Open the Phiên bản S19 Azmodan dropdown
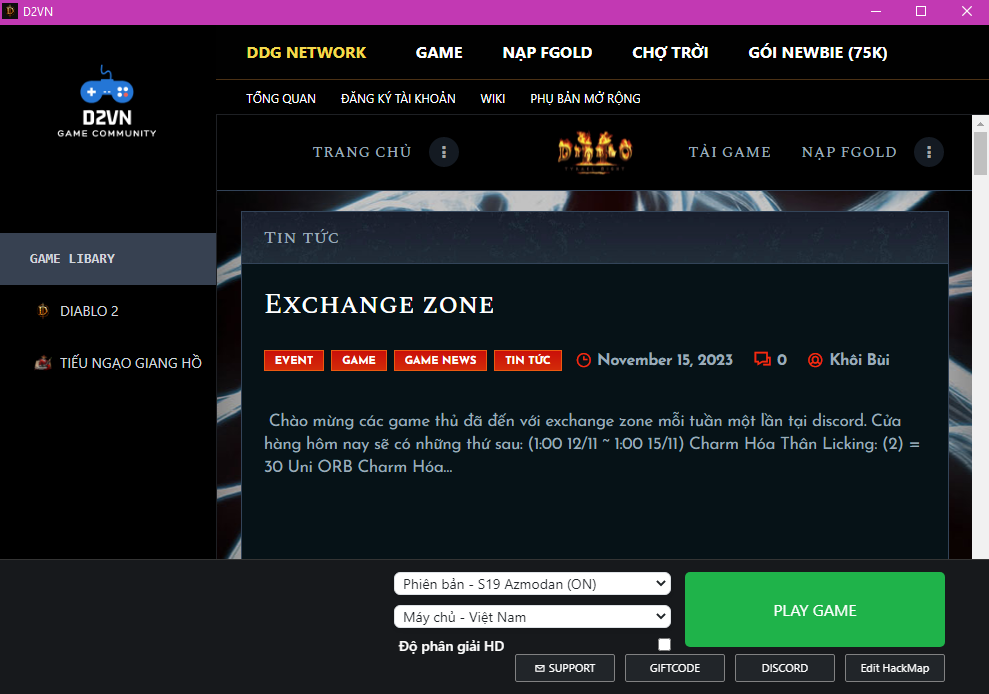The width and height of the screenshot is (989, 694). click(531, 584)
